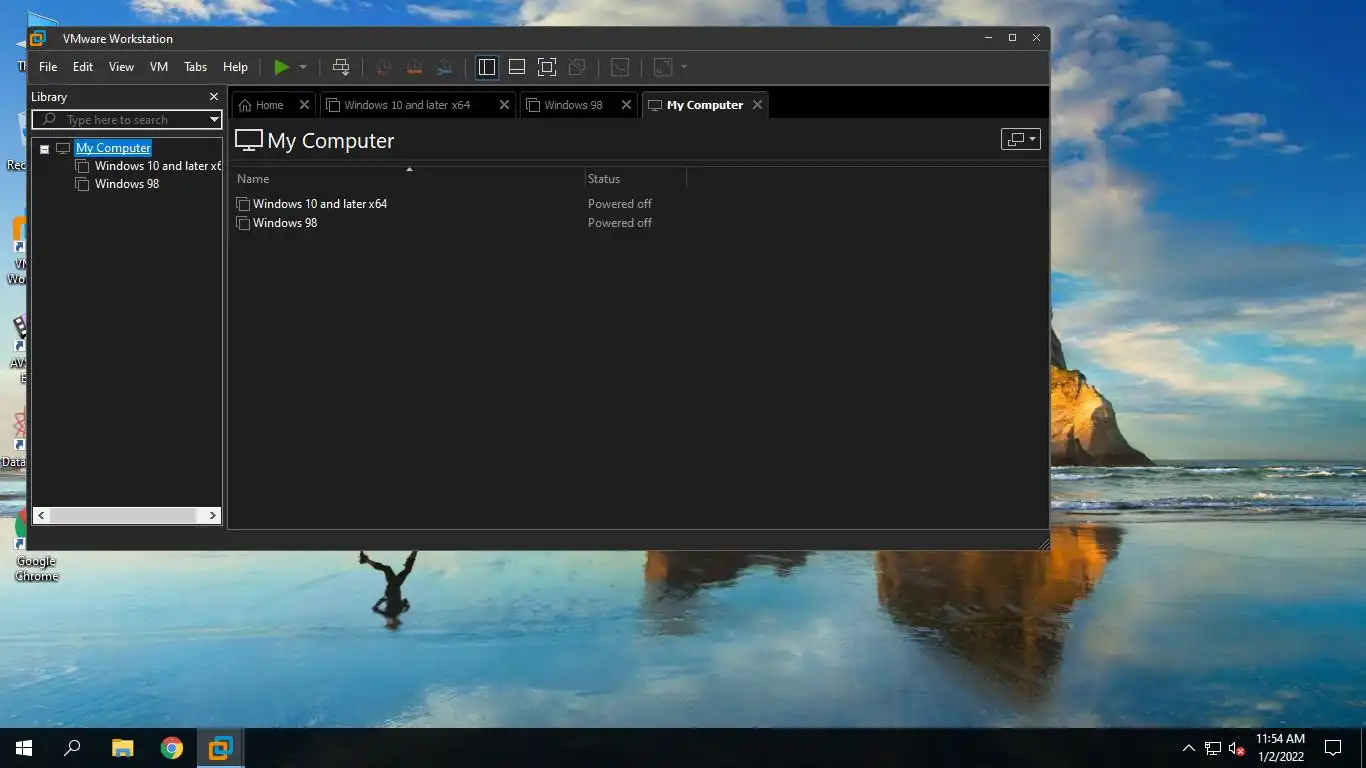
Task: Open the Stretch Guest dropdown arrow
Action: (684, 67)
